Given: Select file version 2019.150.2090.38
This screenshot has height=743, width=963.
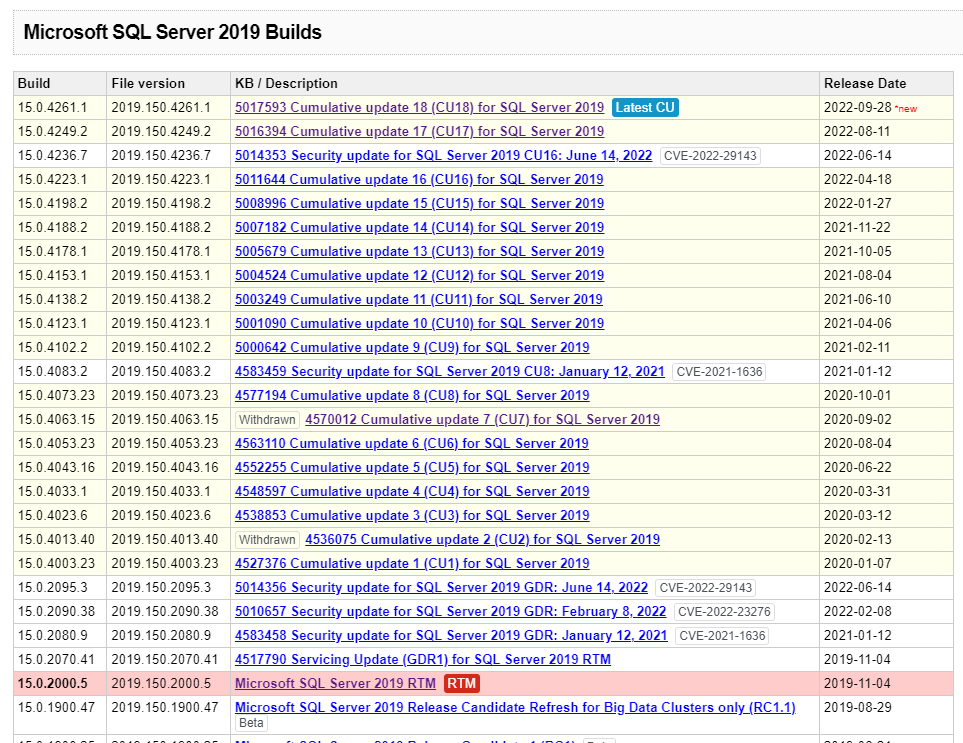Looking at the screenshot, I should click(x=165, y=611).
